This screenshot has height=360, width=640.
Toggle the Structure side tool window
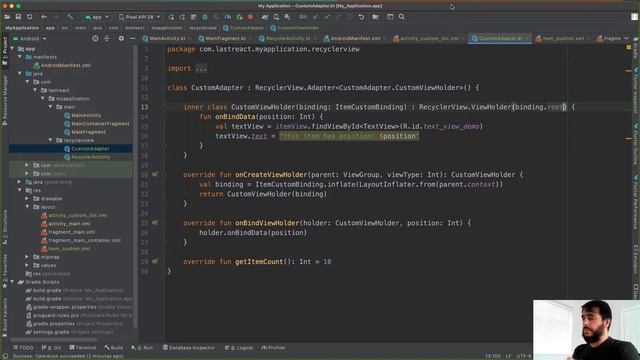click(x=5, y=228)
